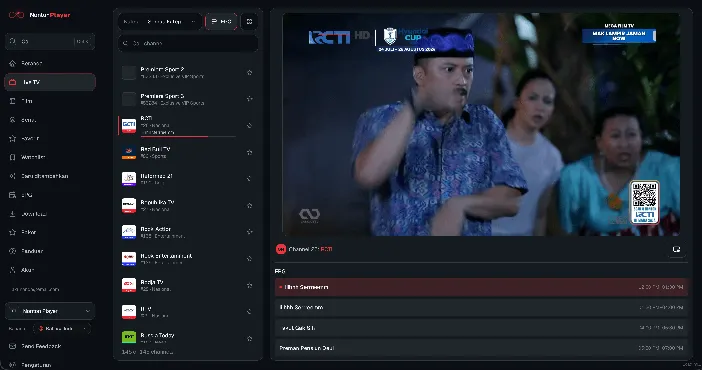This screenshot has height=370, width=702.
Task: Click the EPG guide icon in sidebar
Action: click(13, 195)
